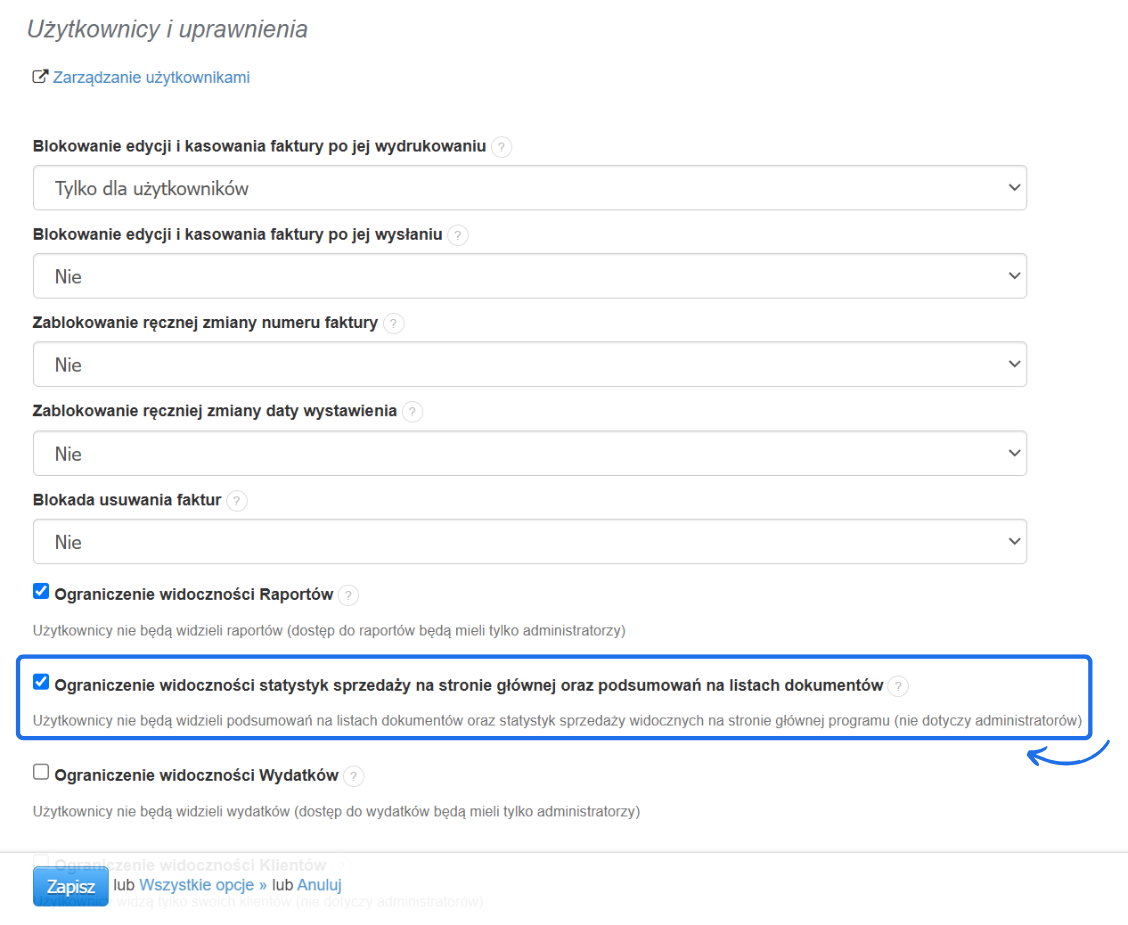Open the 'Tylko dla użytkowników' dropdown
Screen dimensions: 1128x925
click(x=530, y=188)
